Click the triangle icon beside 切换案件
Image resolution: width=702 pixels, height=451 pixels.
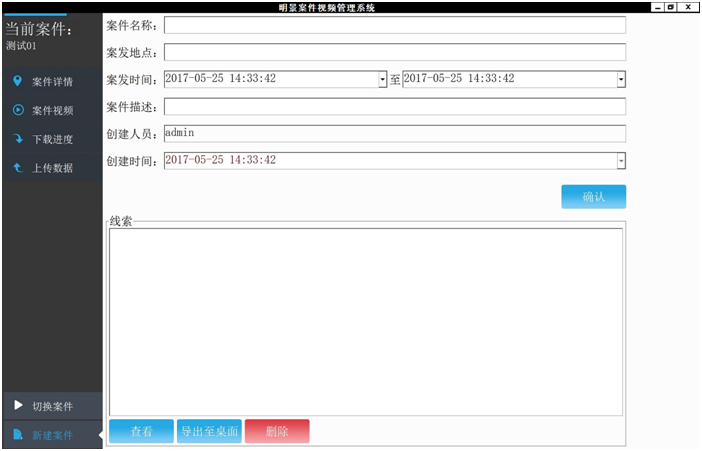[x=17, y=406]
